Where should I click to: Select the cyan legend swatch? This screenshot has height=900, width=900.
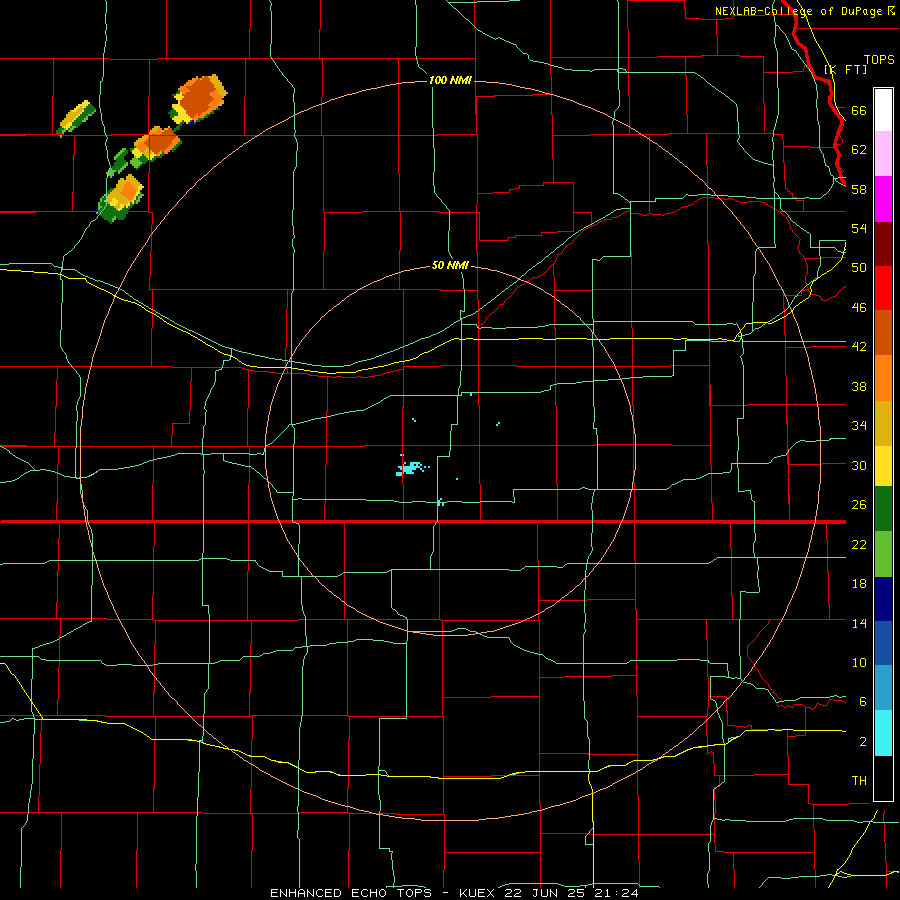click(x=883, y=733)
